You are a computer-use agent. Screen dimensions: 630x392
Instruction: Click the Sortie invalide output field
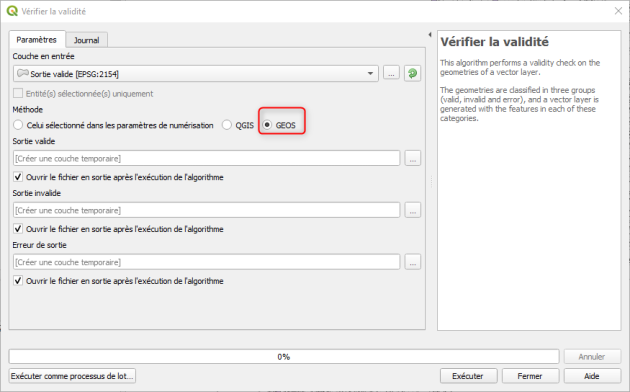coord(207,210)
